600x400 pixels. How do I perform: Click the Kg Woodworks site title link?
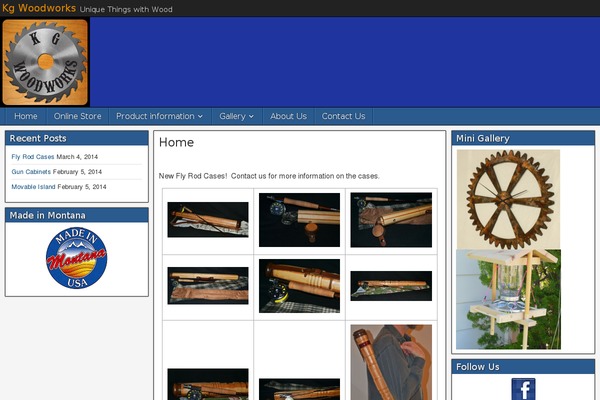(x=39, y=8)
